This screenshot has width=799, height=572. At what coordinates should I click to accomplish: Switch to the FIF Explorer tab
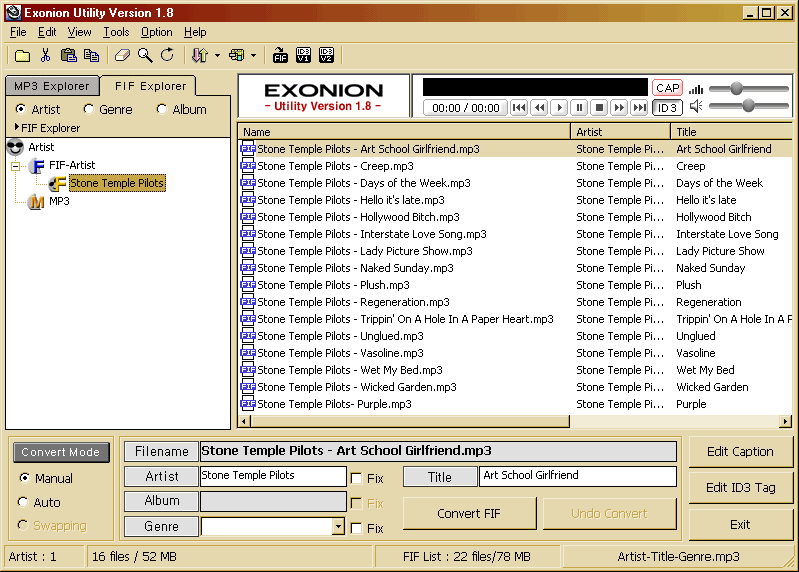click(x=150, y=86)
